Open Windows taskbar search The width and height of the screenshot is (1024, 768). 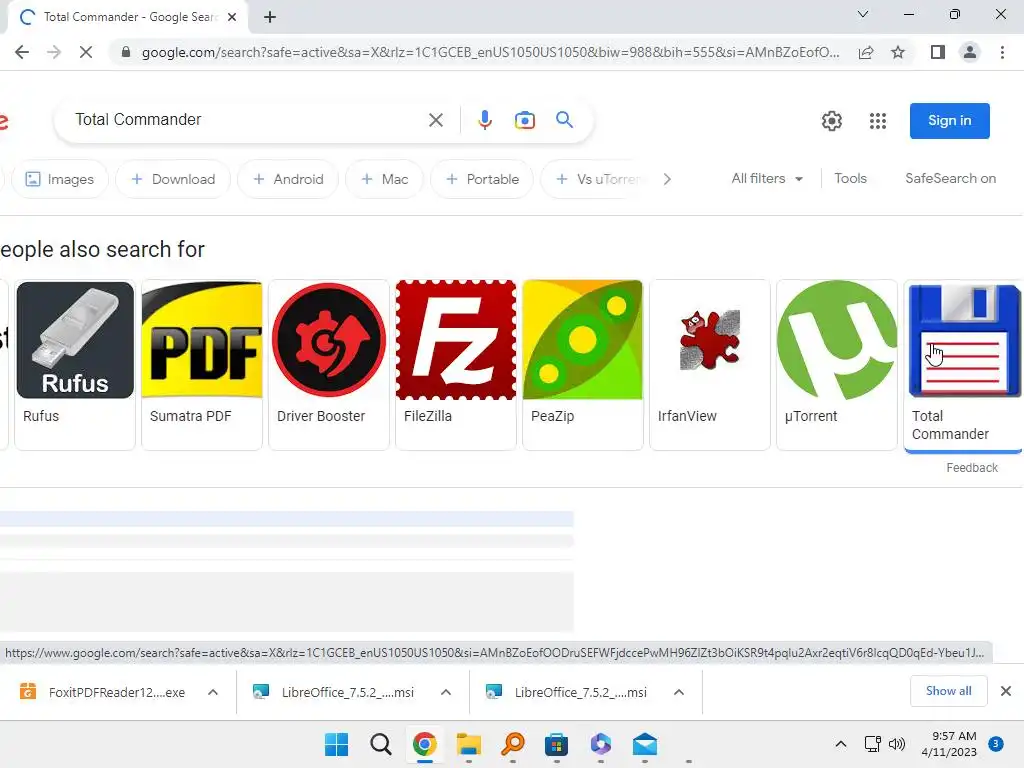point(380,744)
